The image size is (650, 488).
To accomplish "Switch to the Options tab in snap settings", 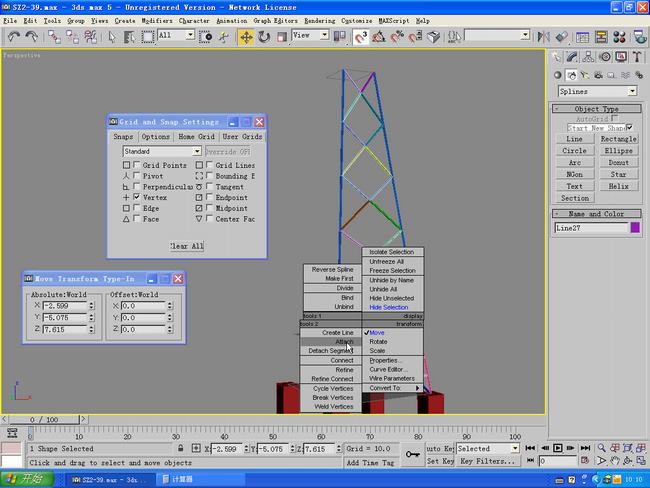I will pyautogui.click(x=155, y=136).
